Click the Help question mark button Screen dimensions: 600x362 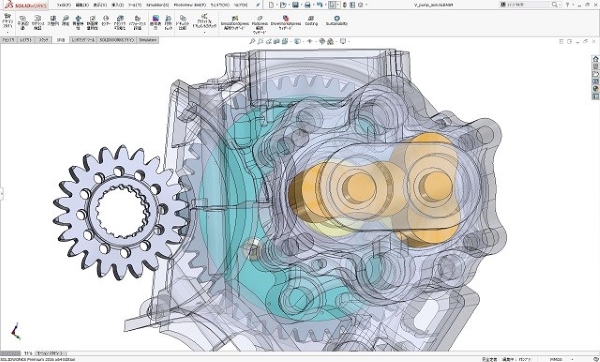567,5
